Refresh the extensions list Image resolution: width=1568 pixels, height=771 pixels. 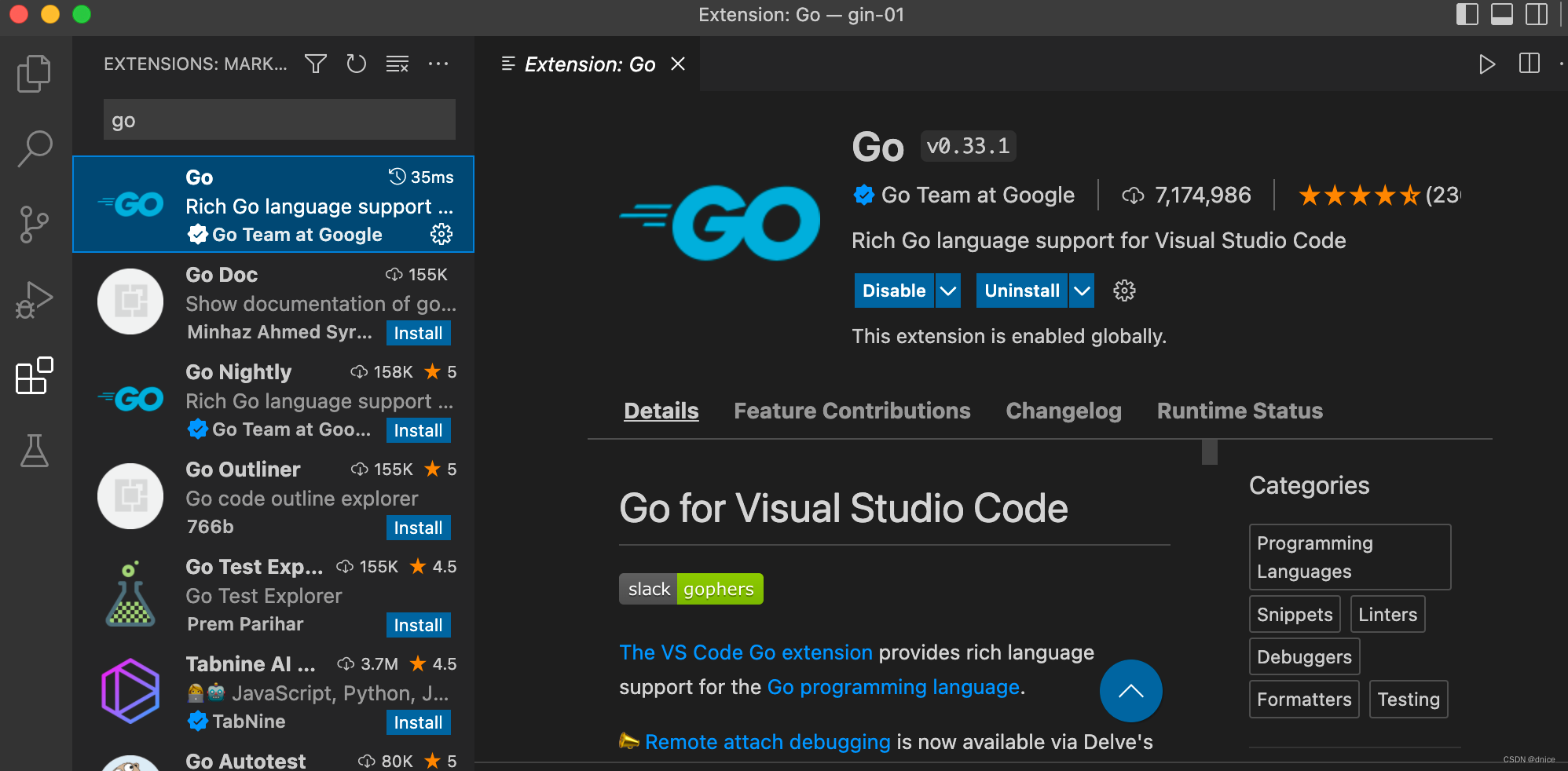pos(357,64)
